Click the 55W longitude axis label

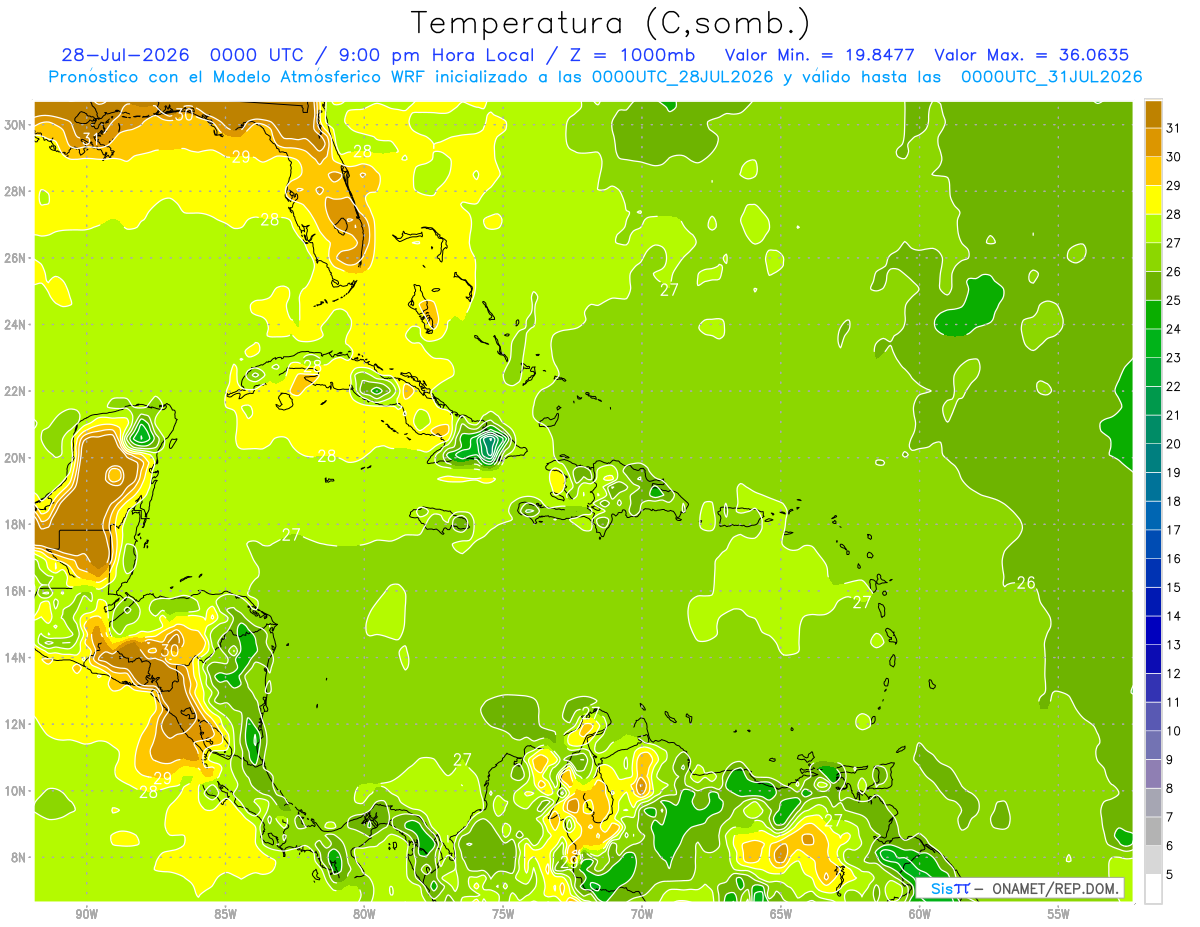pyautogui.click(x=1058, y=913)
